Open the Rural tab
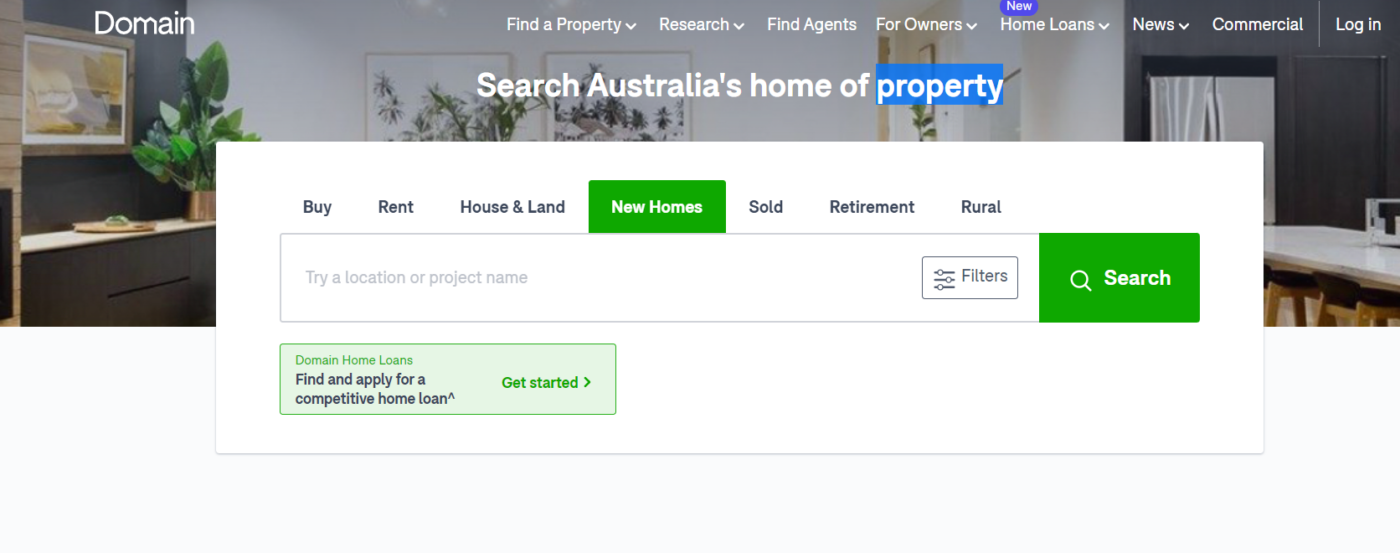The height and width of the screenshot is (553, 1400). (981, 207)
